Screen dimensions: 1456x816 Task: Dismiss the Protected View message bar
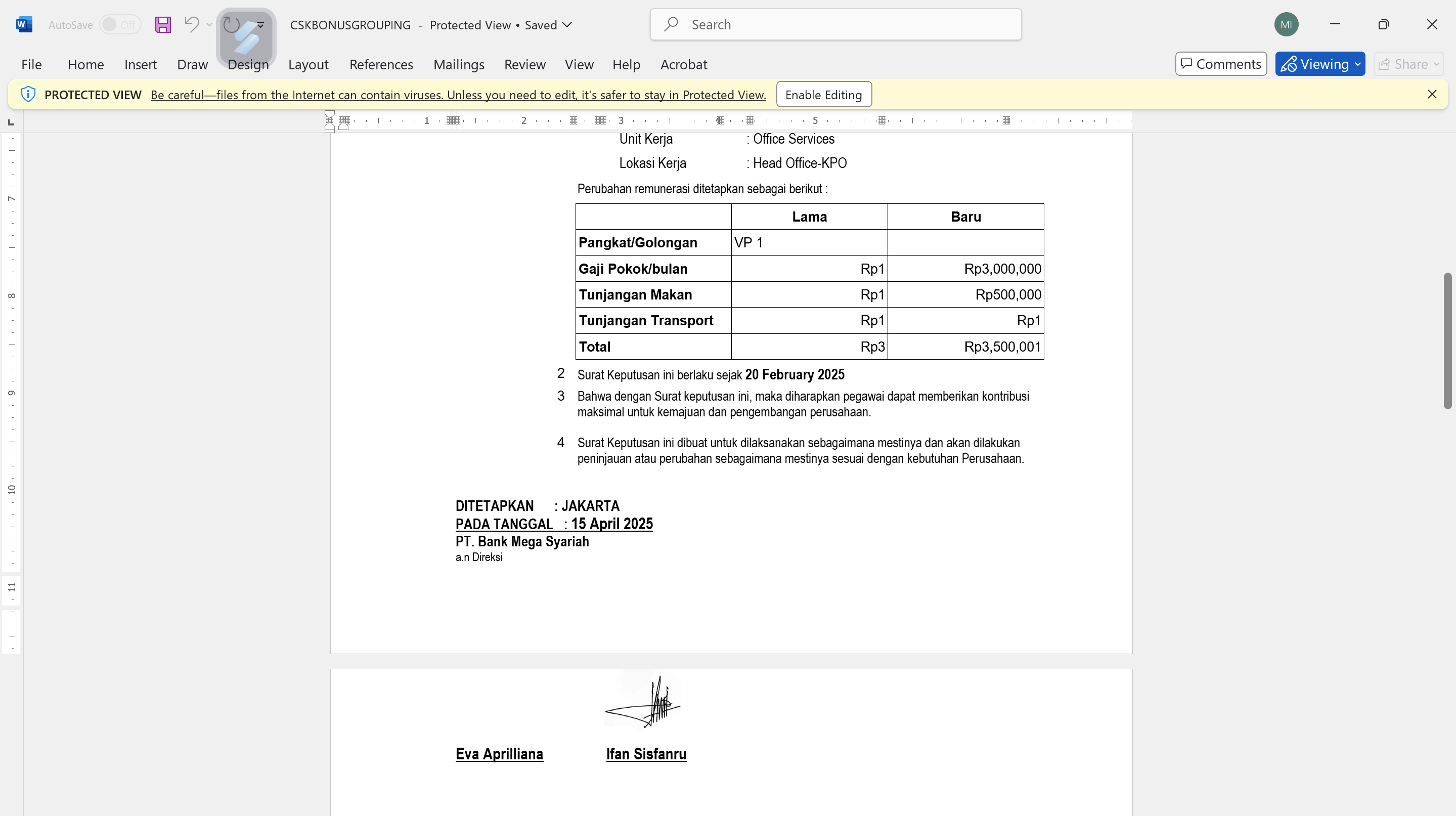(x=1432, y=95)
